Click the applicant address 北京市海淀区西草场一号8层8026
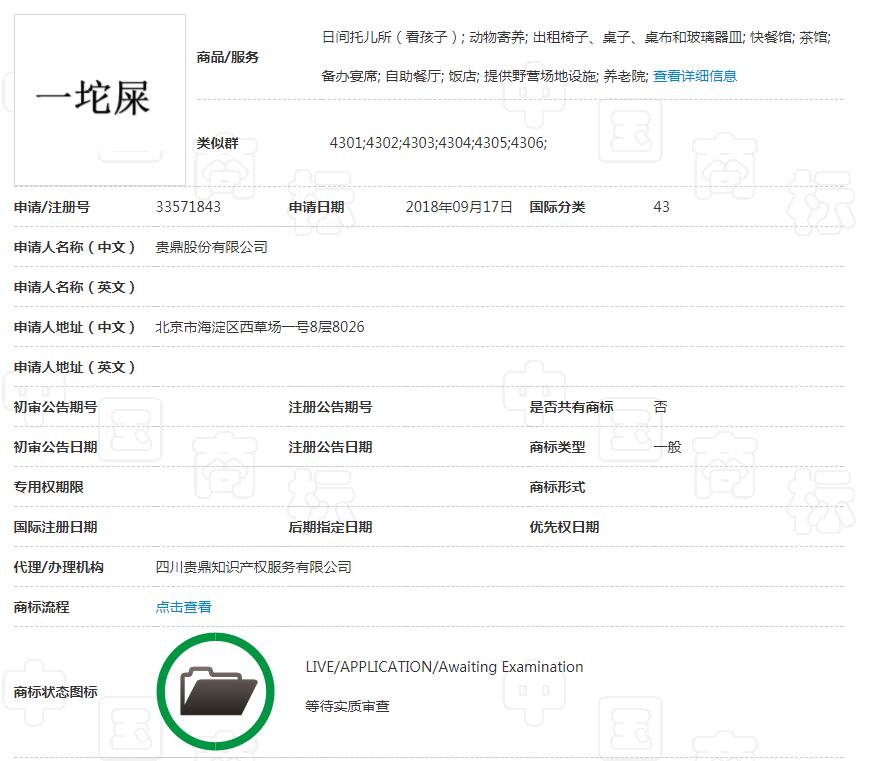This screenshot has height=761, width=870. [260, 327]
